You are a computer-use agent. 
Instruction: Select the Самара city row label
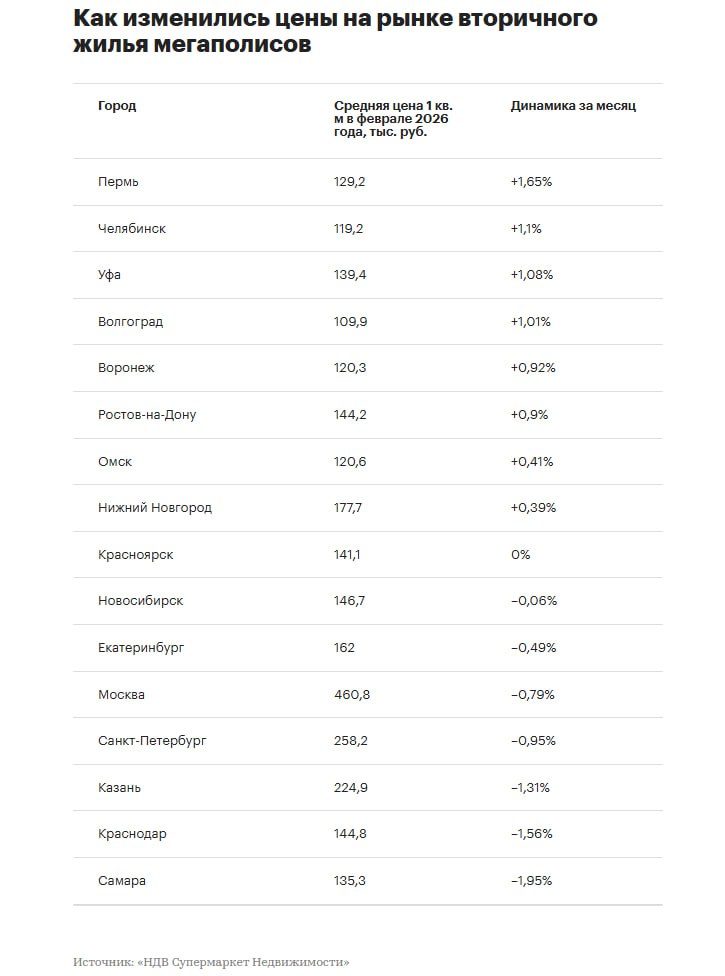tap(122, 881)
